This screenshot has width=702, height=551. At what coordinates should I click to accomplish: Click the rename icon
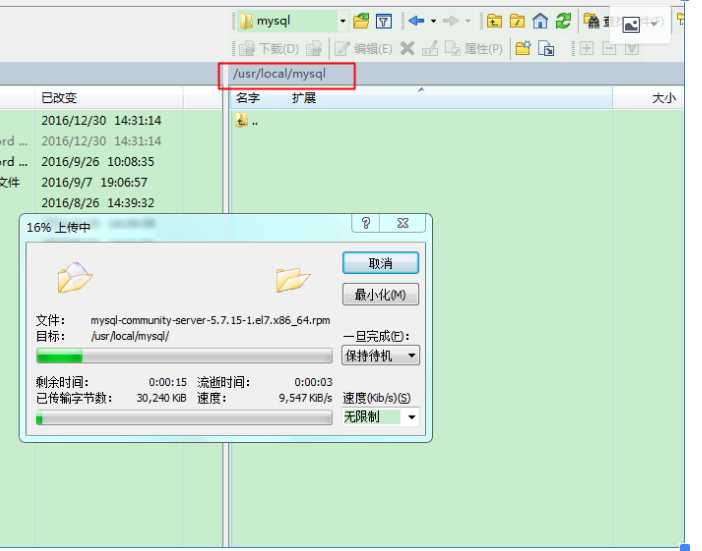(430, 48)
